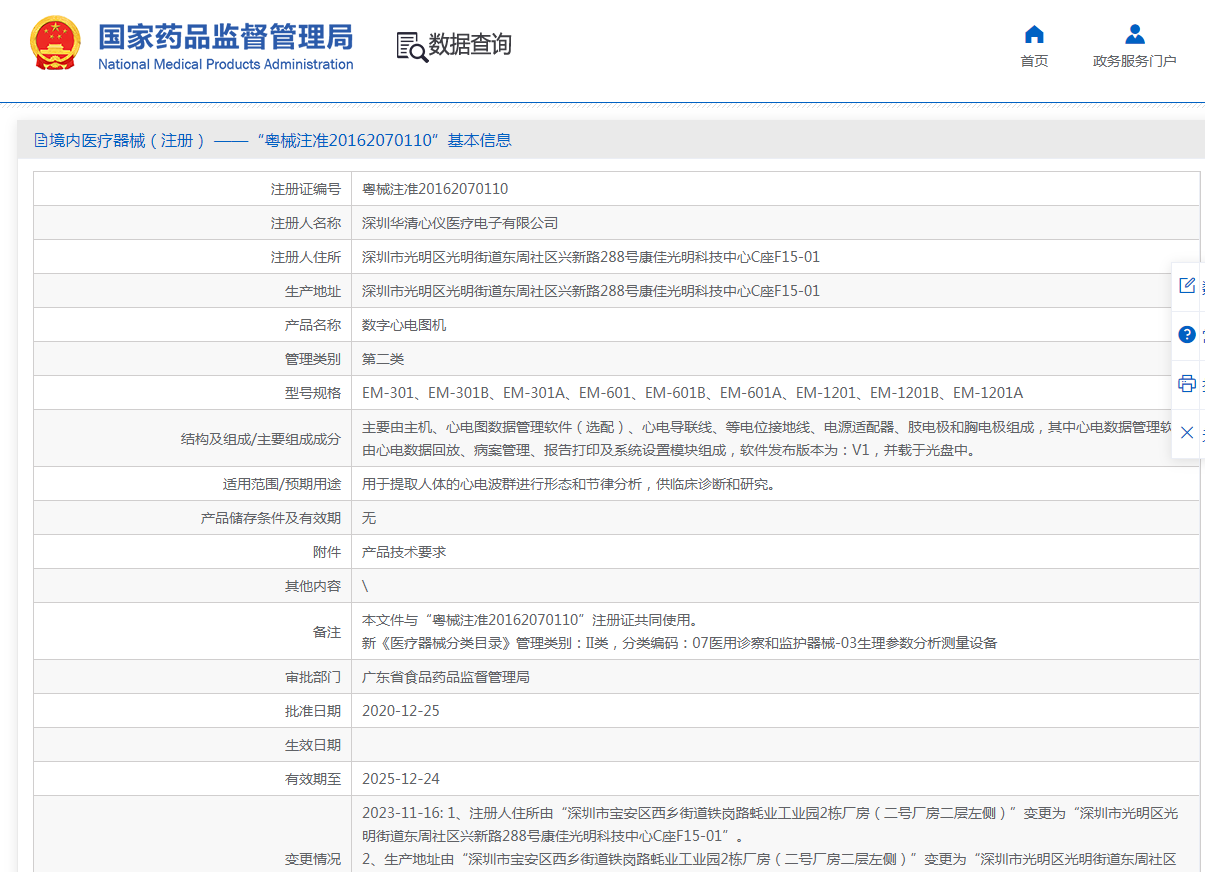Click expiry date 2025-12-24
Viewport: 1205px width, 872px height.
point(401,779)
